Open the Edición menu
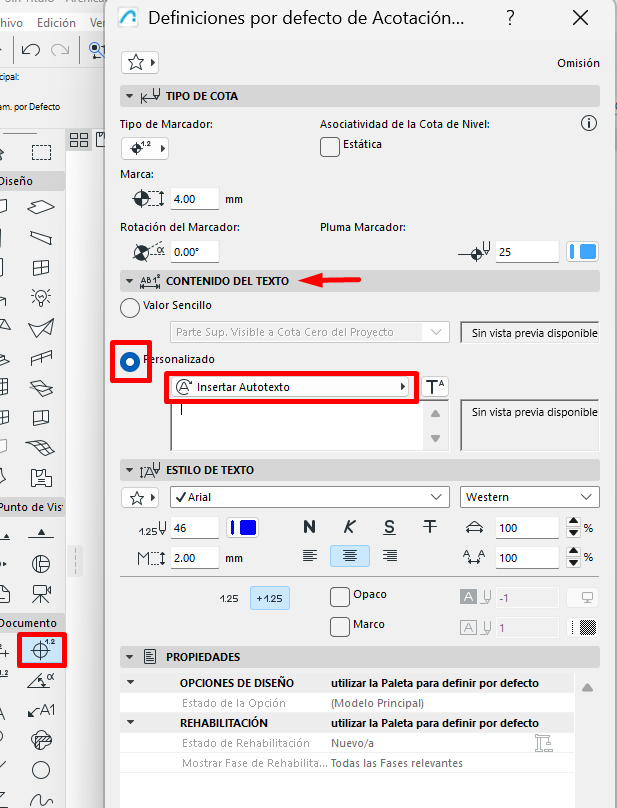Viewport: 617px width, 808px height. (55, 22)
